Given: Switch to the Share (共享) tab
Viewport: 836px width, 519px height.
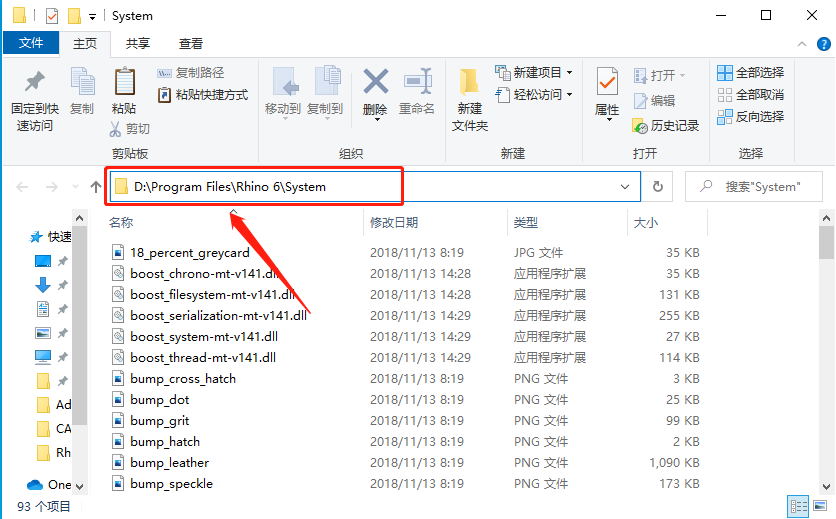Looking at the screenshot, I should (138, 43).
